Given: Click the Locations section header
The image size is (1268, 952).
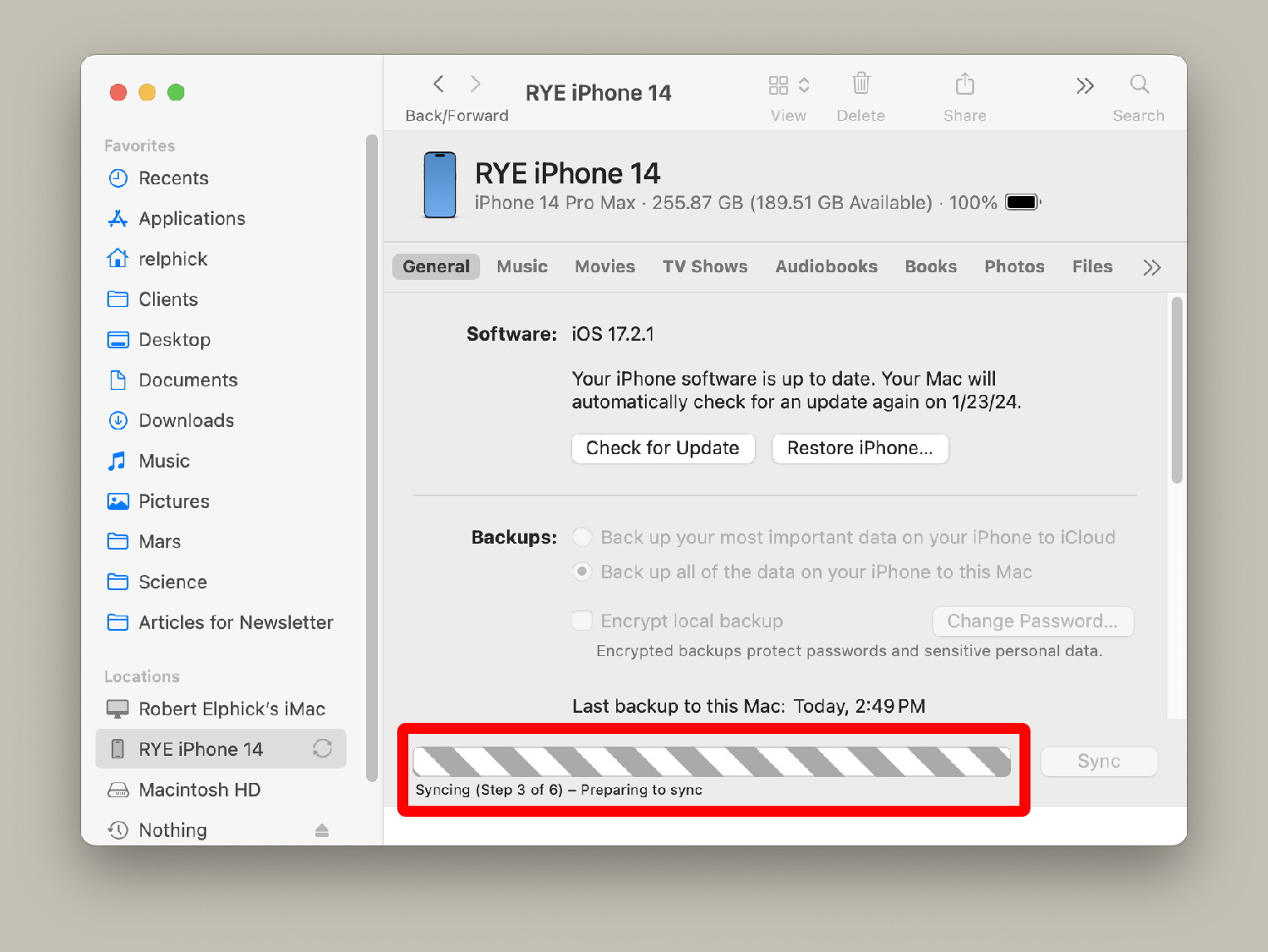Looking at the screenshot, I should 142,676.
